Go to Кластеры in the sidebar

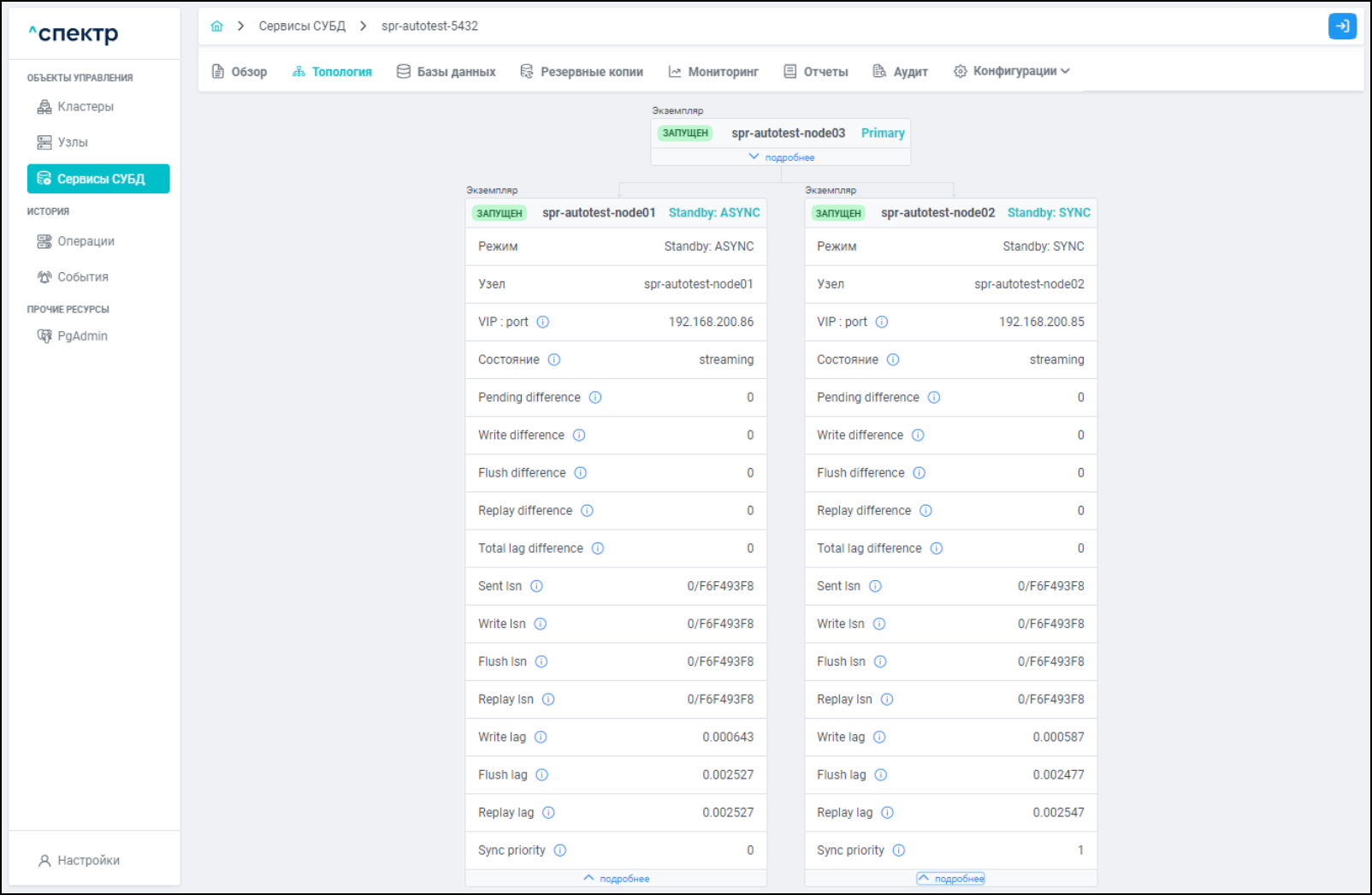(x=85, y=107)
